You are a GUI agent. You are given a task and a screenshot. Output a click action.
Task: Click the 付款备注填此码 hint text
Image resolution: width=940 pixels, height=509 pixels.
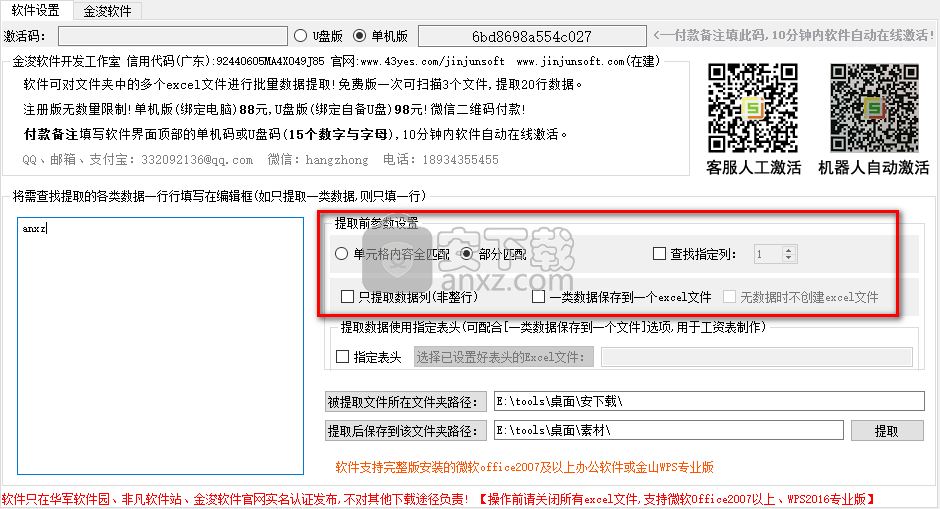click(x=794, y=35)
